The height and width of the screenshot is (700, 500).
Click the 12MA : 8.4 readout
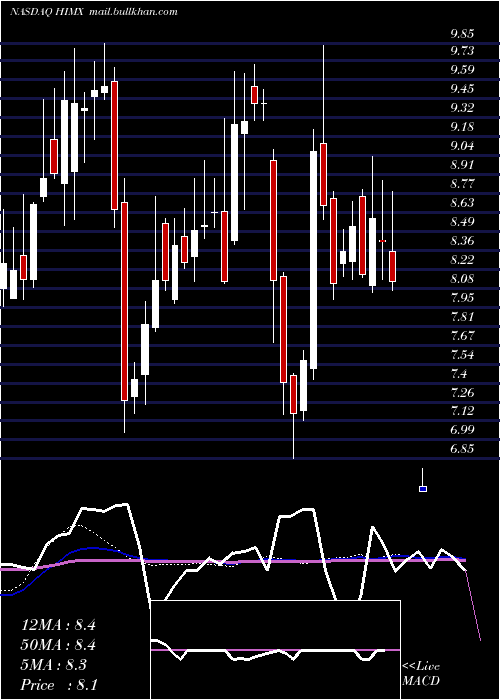point(58,625)
